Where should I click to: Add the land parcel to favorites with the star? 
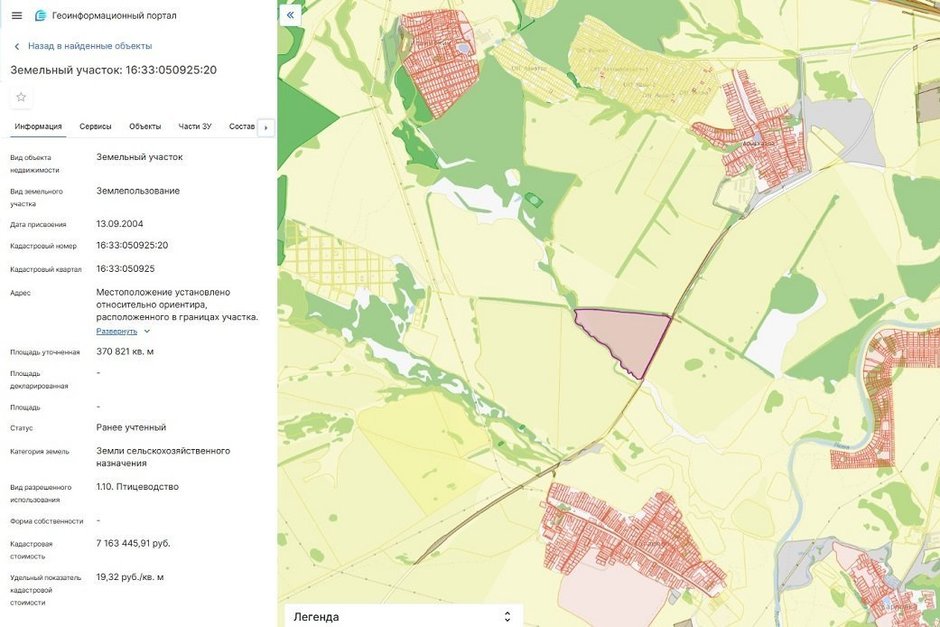click(x=21, y=97)
